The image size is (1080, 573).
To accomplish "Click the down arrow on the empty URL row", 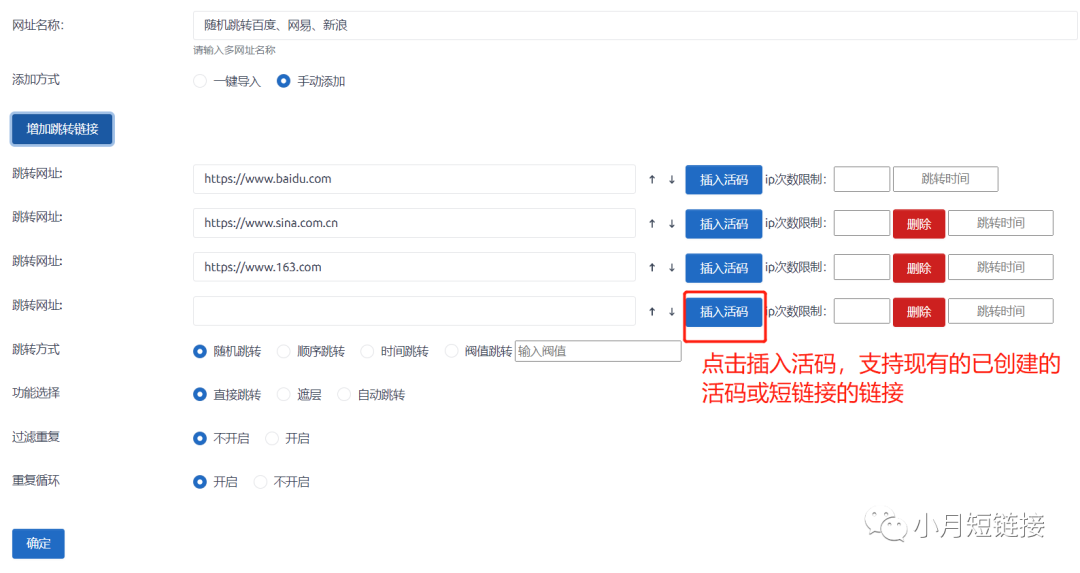I will [x=672, y=312].
